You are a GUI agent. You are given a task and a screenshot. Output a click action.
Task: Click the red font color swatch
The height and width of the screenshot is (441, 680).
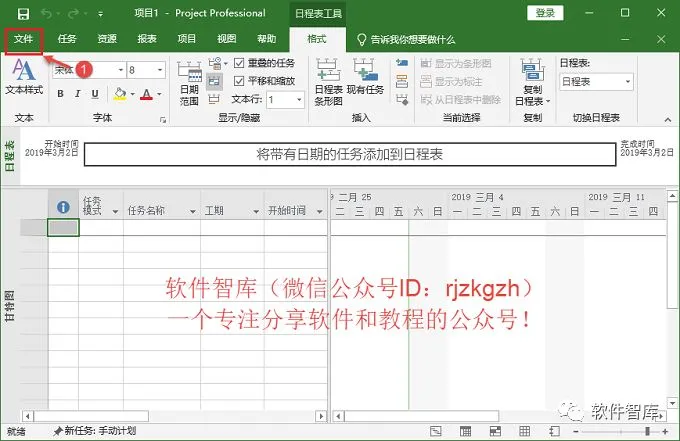click(x=147, y=94)
